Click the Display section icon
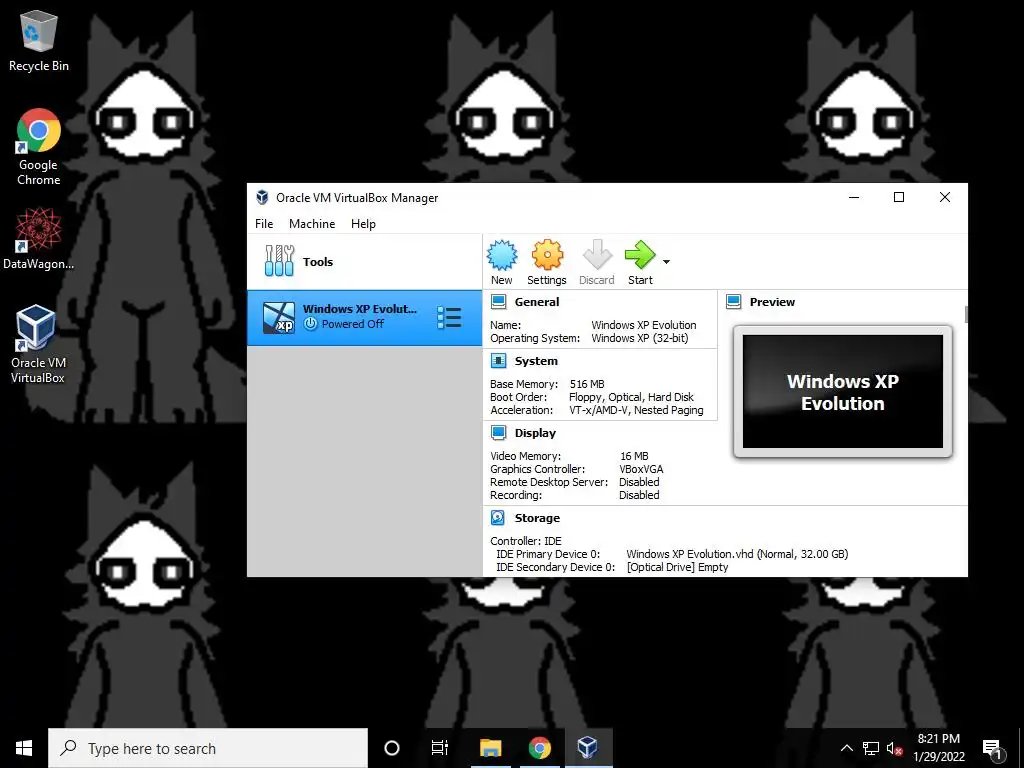Viewport: 1024px width, 768px height. (x=498, y=433)
